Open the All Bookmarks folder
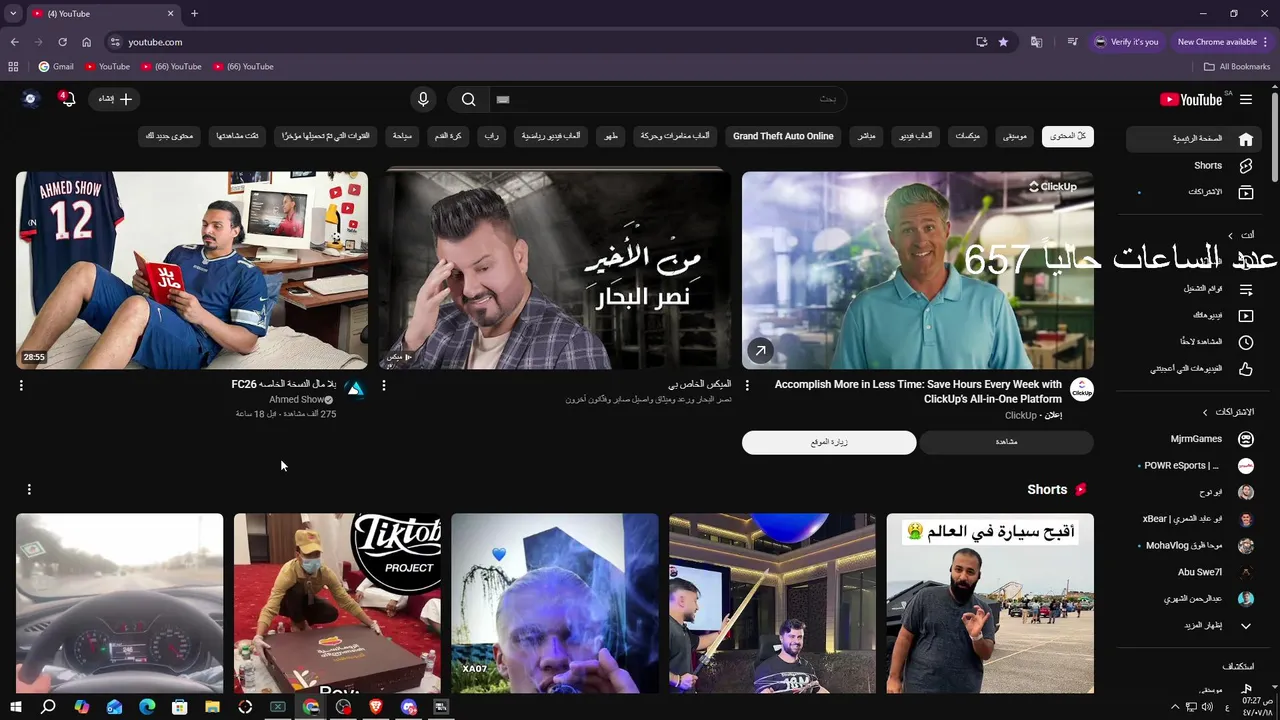 [1237, 66]
